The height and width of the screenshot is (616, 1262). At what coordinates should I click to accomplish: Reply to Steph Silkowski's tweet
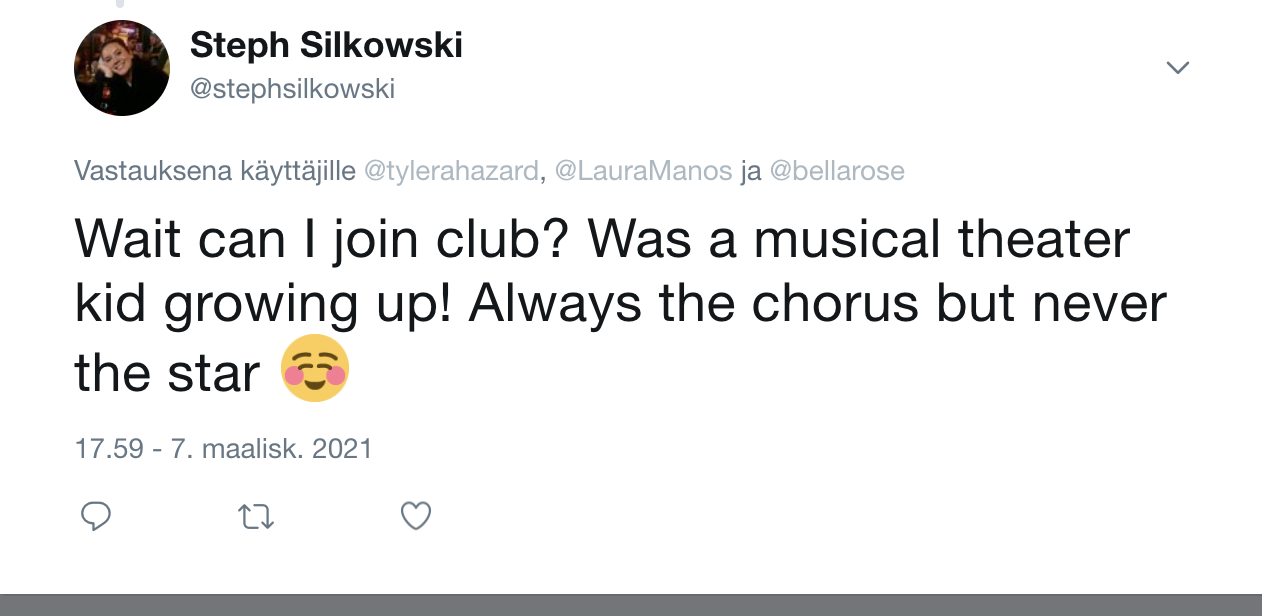click(x=95, y=516)
